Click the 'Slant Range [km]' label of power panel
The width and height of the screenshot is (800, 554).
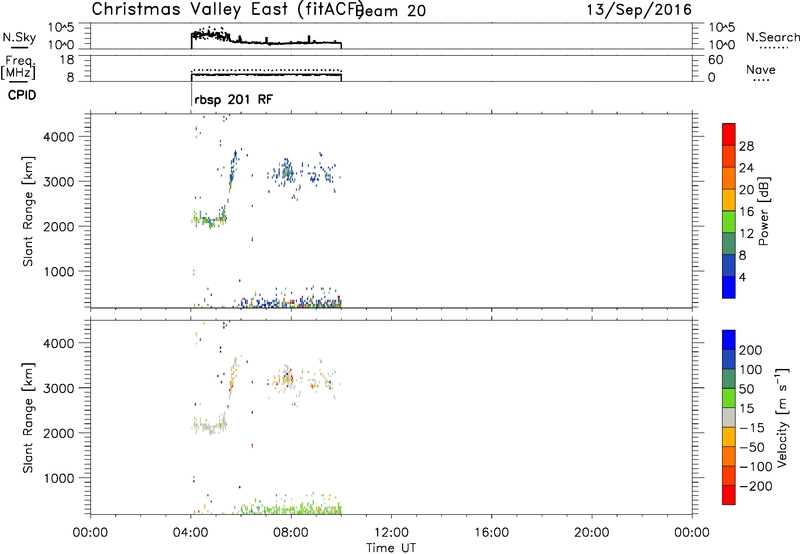(28, 211)
